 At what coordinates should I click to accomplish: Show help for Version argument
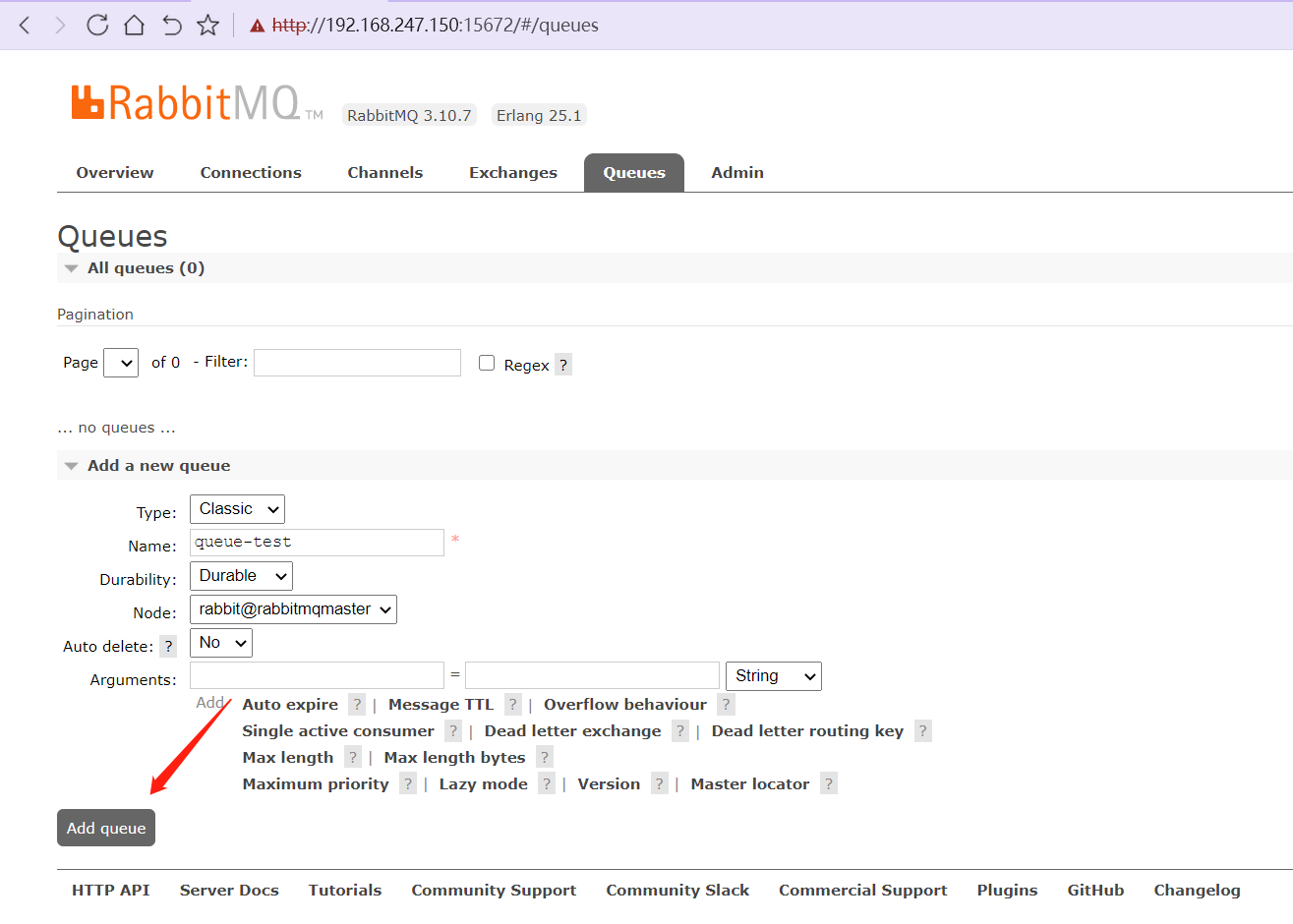click(x=660, y=784)
